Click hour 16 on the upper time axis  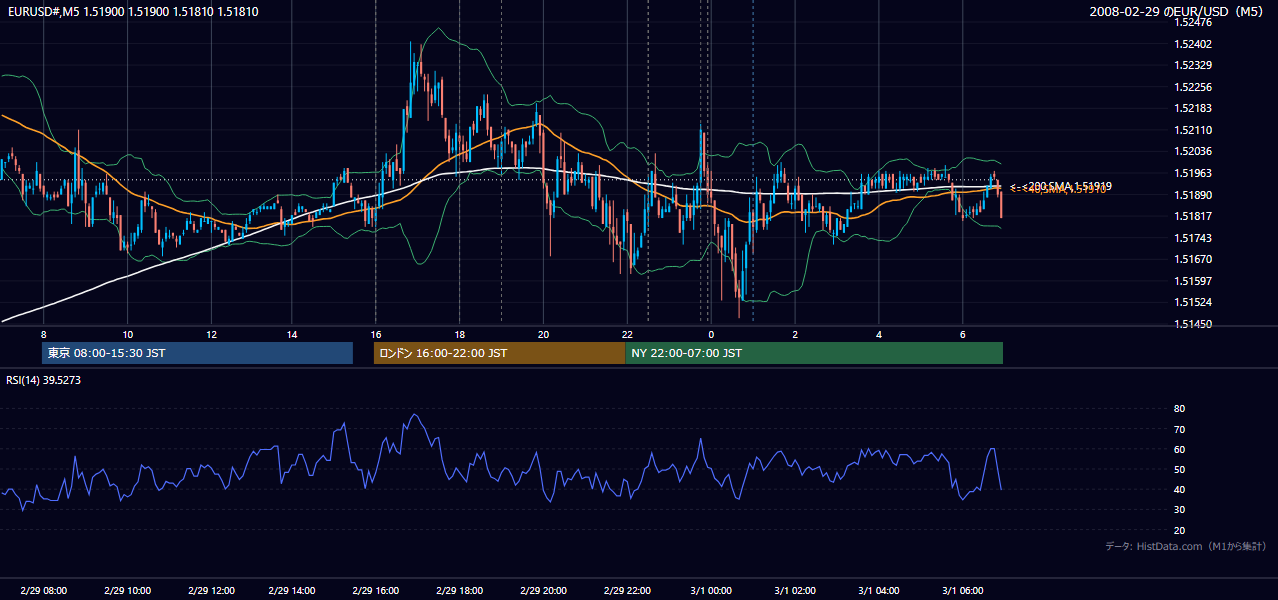[x=376, y=334]
